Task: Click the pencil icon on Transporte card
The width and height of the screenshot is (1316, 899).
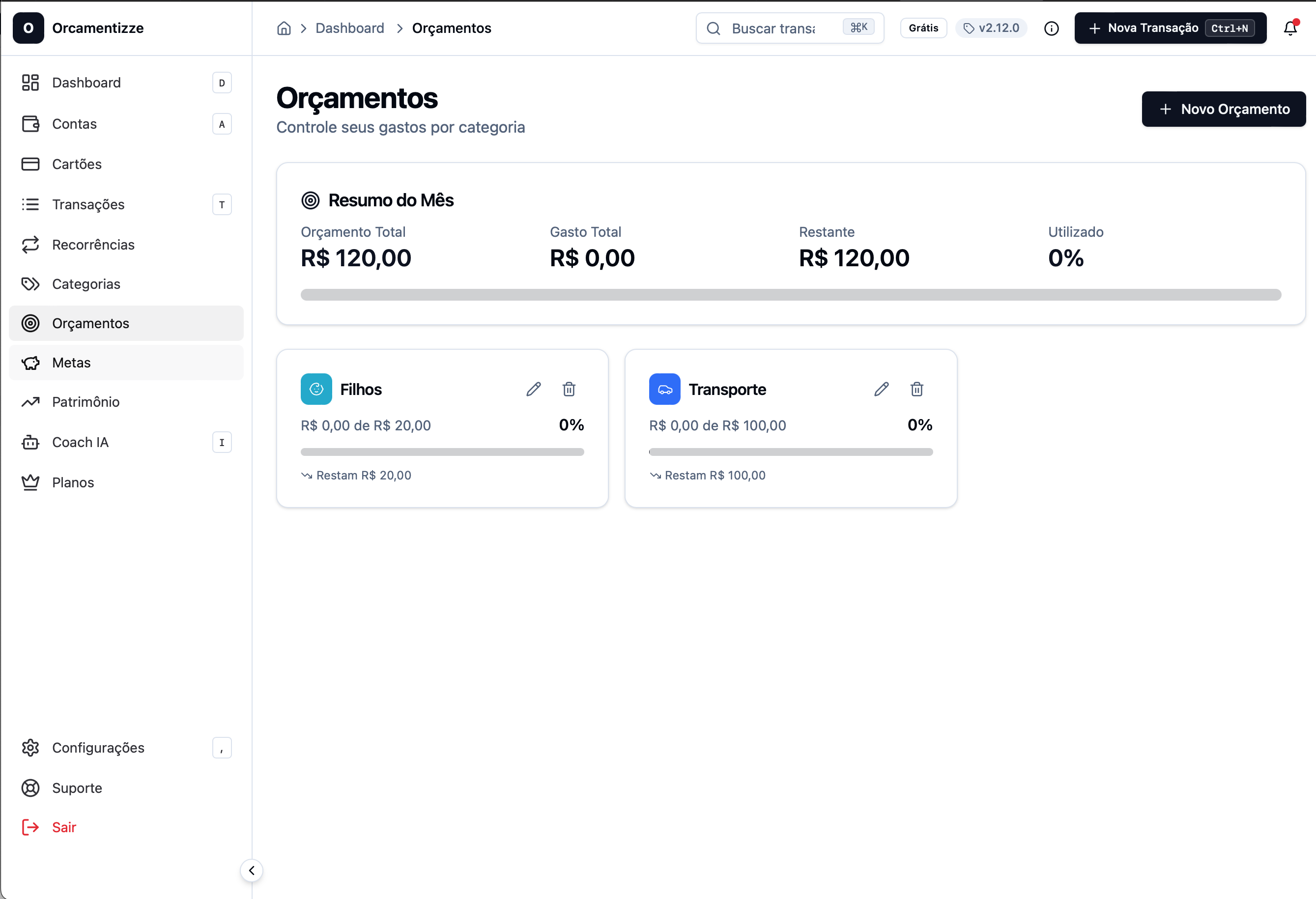Action: (881, 389)
